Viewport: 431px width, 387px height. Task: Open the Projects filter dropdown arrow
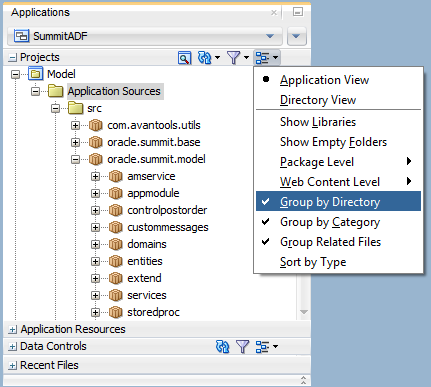246,58
